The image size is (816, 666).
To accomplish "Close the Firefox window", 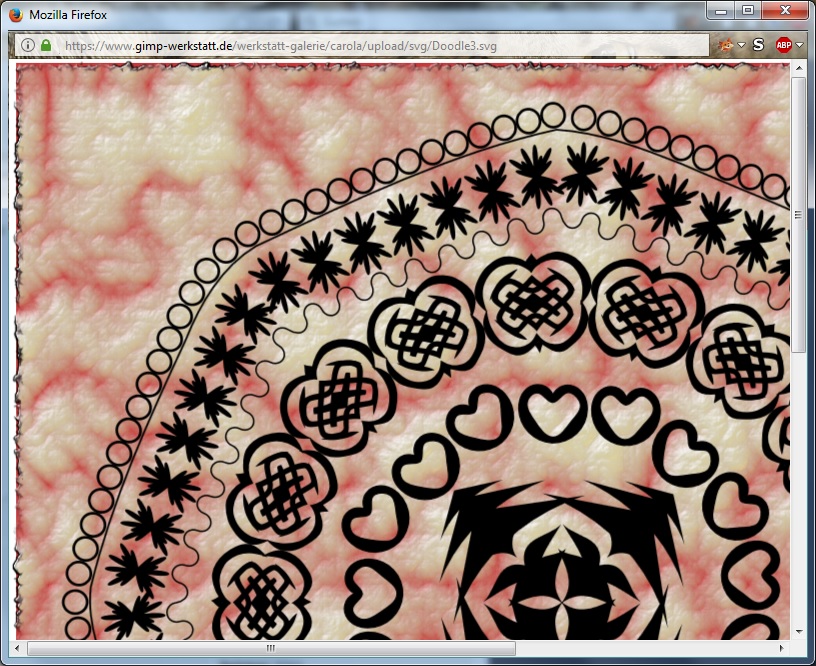I will tap(785, 10).
